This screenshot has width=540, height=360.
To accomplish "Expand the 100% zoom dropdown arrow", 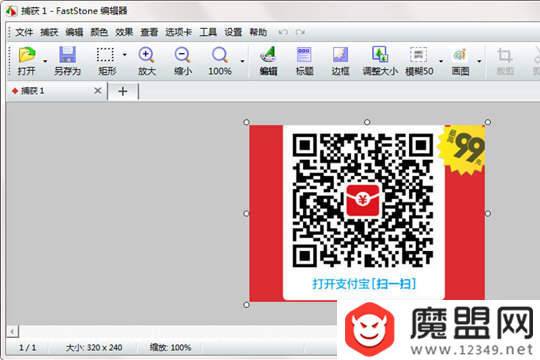I will coord(242,61).
